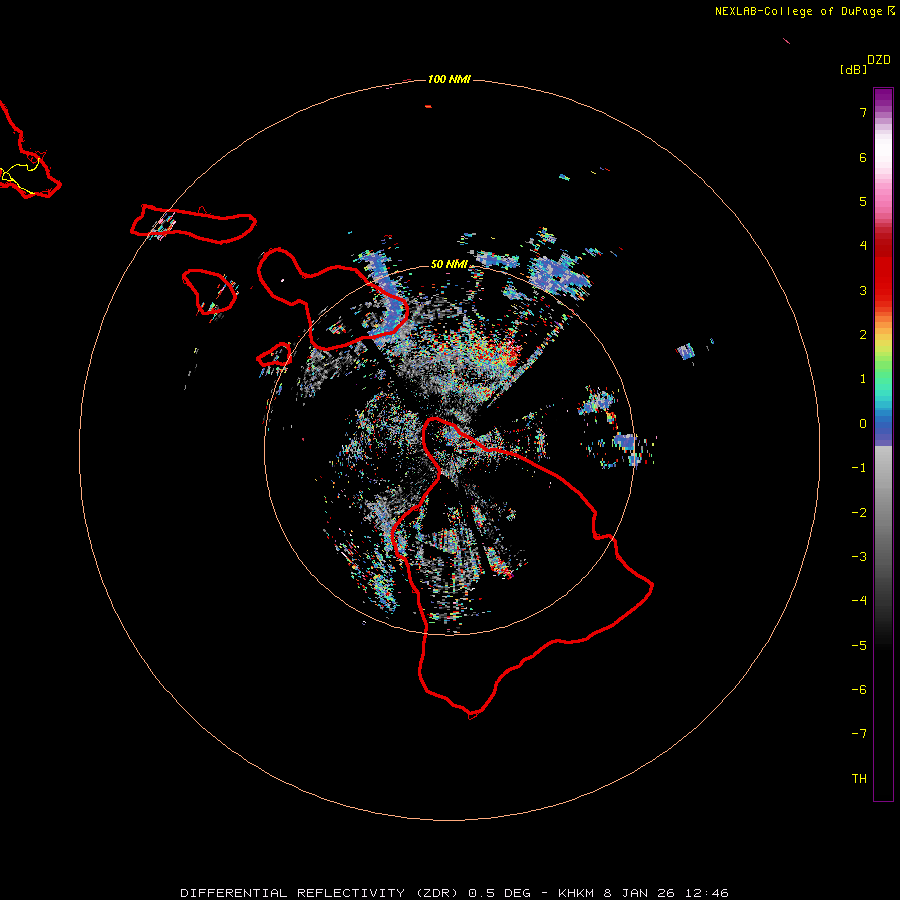Click the 0 value on the color scale
Screen dimensions: 900x900
863,424
